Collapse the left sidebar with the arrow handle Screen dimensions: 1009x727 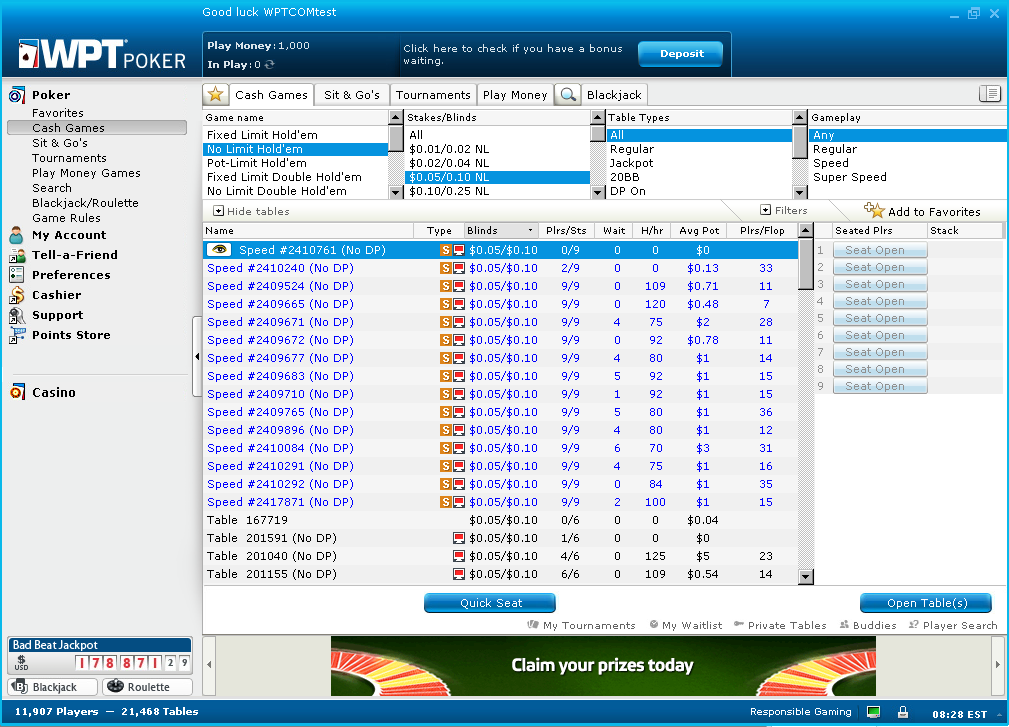197,356
